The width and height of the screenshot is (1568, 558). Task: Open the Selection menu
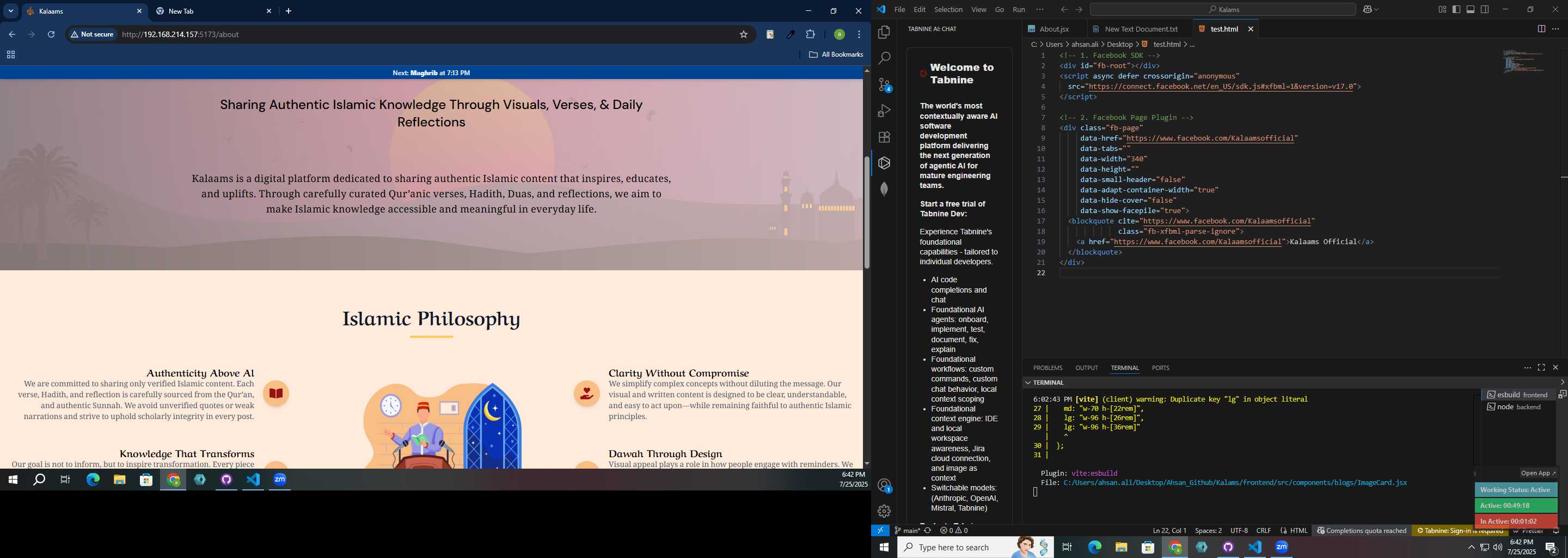(x=948, y=9)
